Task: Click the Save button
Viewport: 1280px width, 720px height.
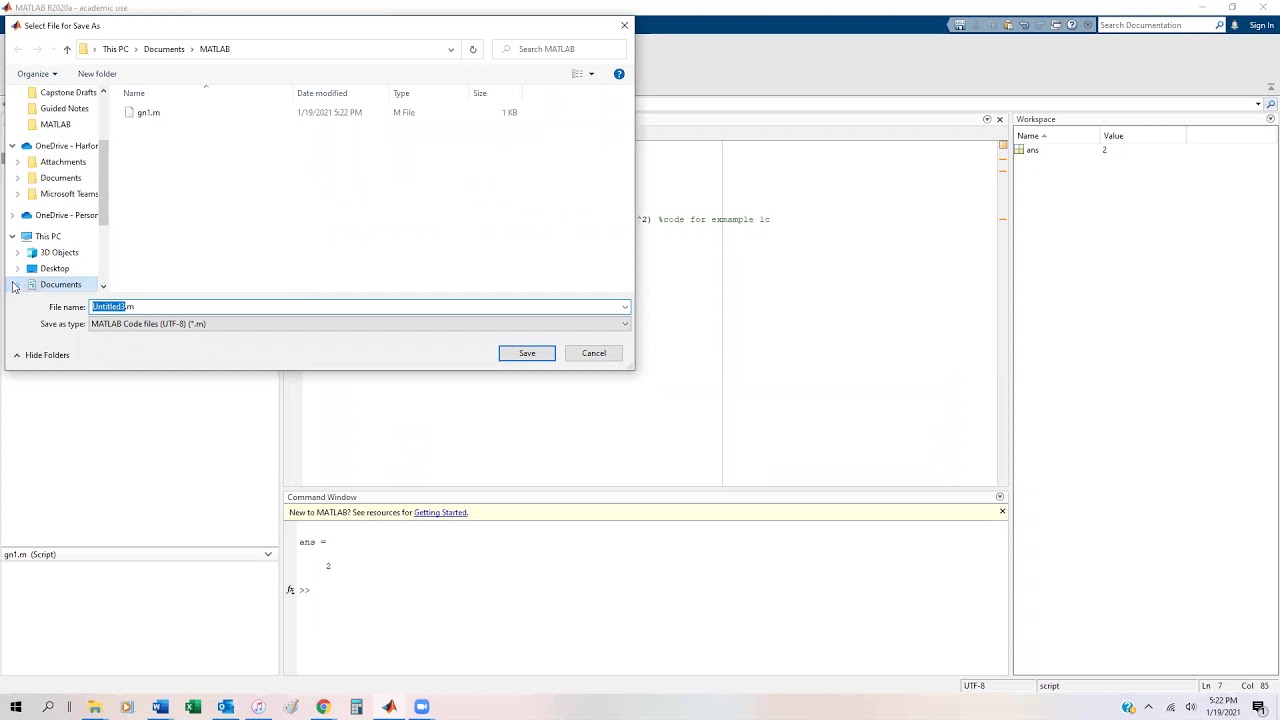Action: click(527, 353)
